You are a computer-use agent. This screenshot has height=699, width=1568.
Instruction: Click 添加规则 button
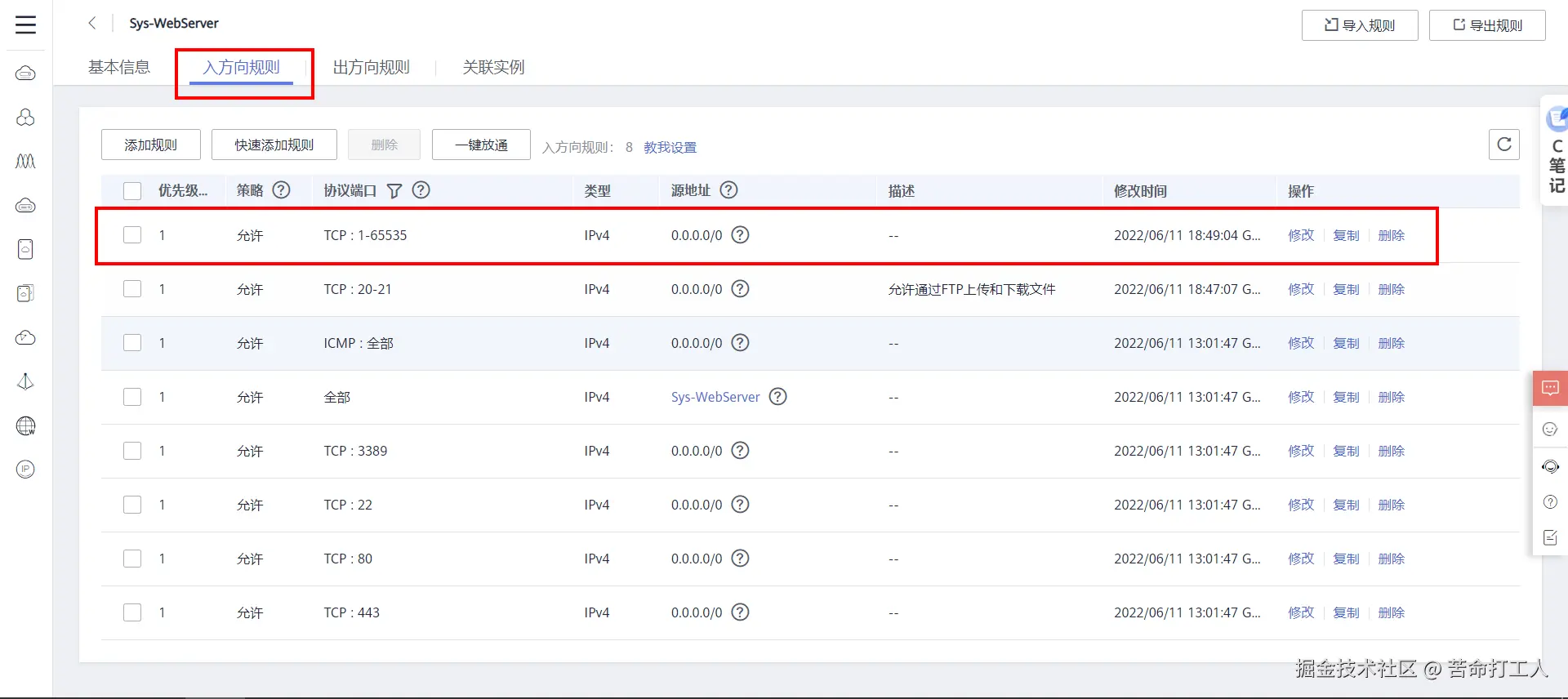point(151,145)
